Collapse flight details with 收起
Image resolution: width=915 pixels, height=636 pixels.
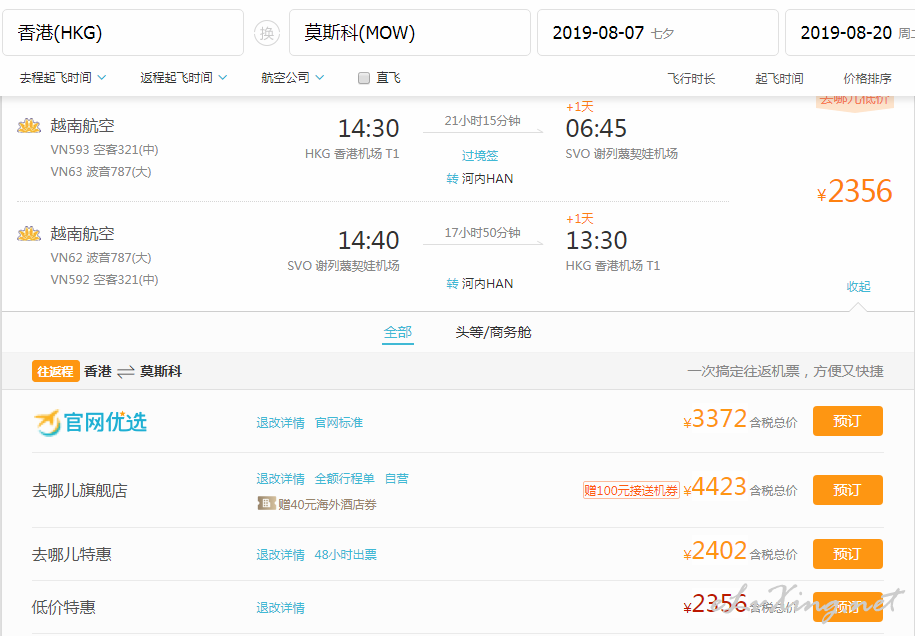pyautogui.click(x=858, y=286)
